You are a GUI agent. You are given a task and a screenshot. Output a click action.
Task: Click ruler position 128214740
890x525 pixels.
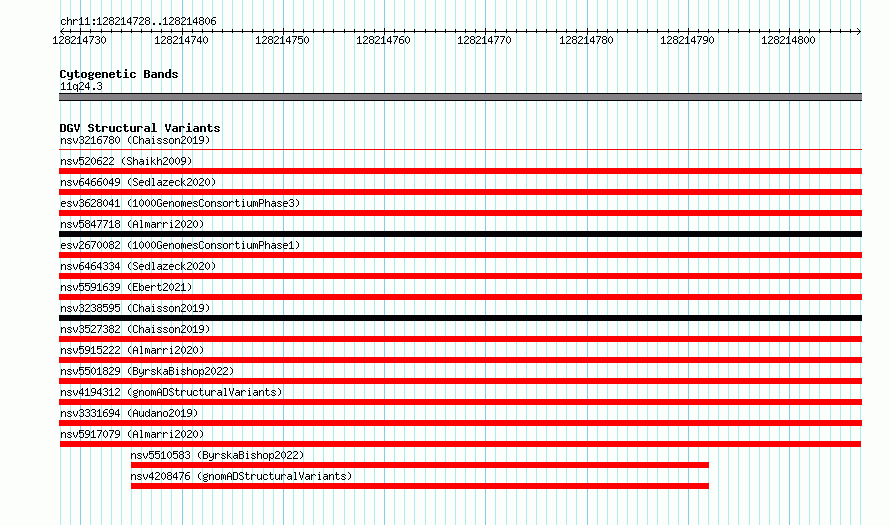181,40
